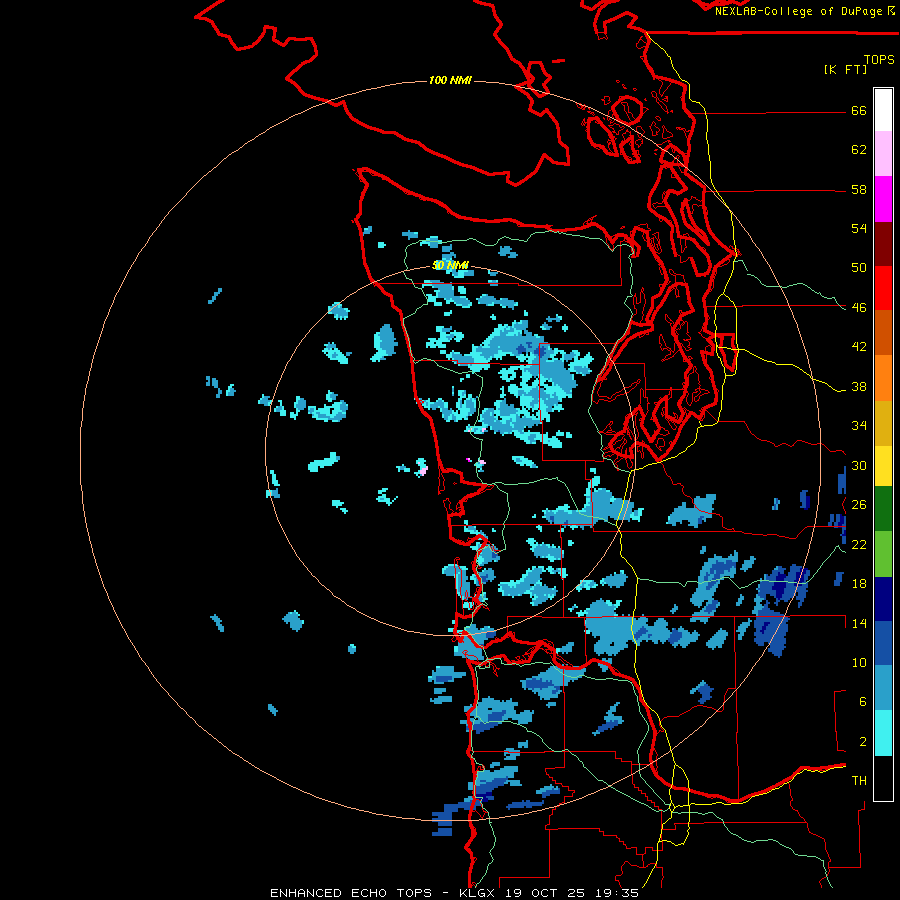Click the "TOPS" legend title
This screenshot has width=900, height=900.
879,59
